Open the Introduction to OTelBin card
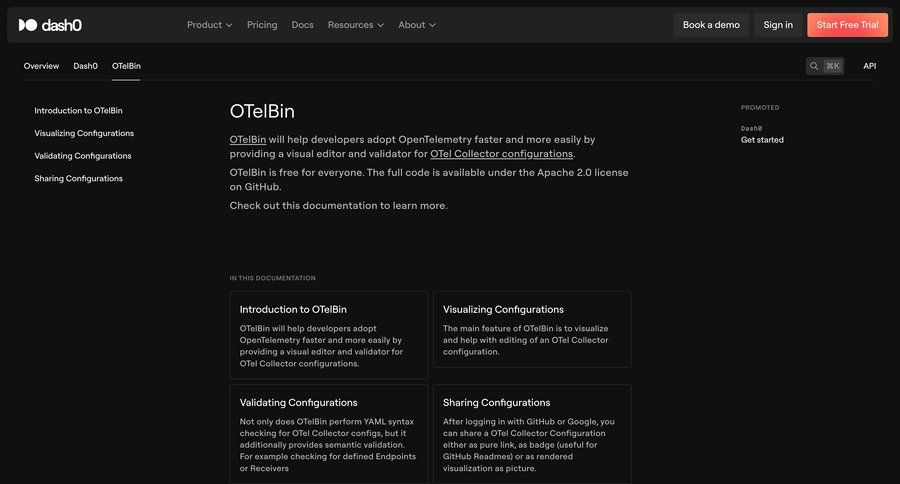 [329, 335]
